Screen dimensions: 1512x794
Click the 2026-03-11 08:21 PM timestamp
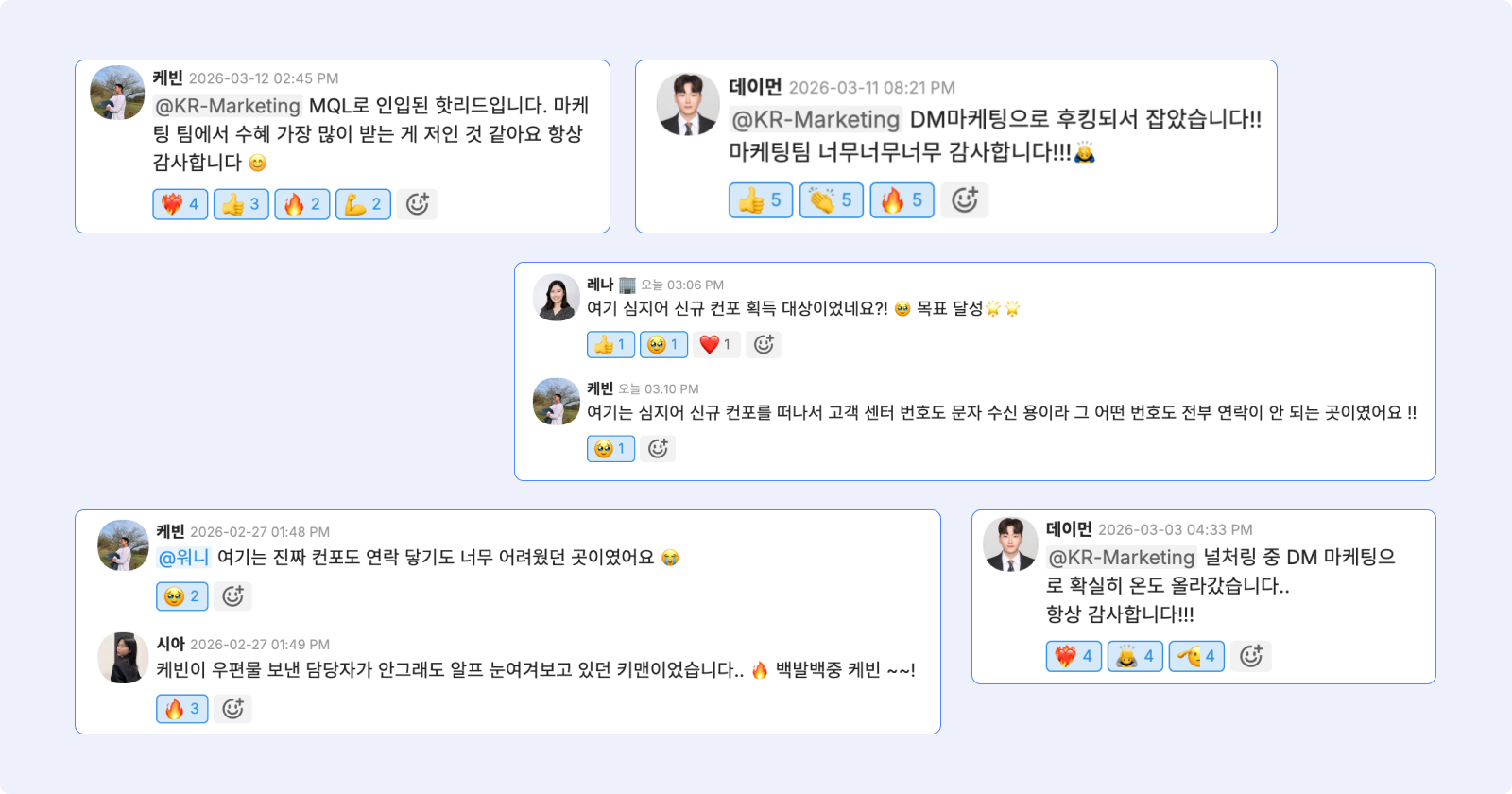871,88
